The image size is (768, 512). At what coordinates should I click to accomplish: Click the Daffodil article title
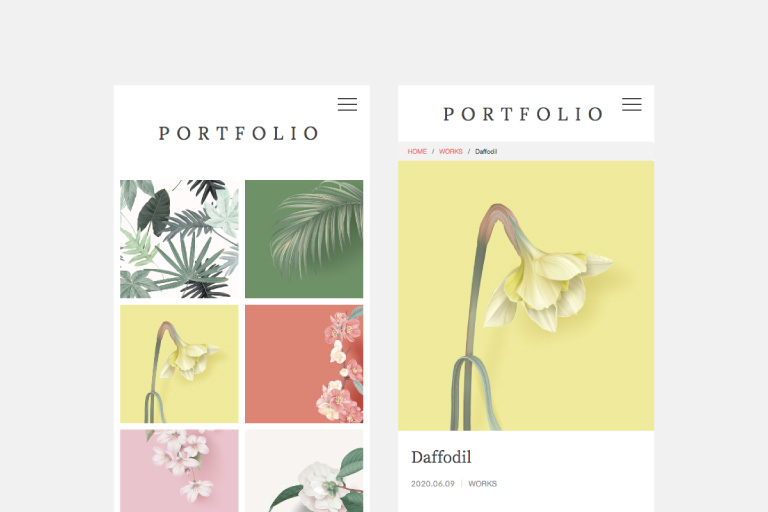tap(441, 457)
